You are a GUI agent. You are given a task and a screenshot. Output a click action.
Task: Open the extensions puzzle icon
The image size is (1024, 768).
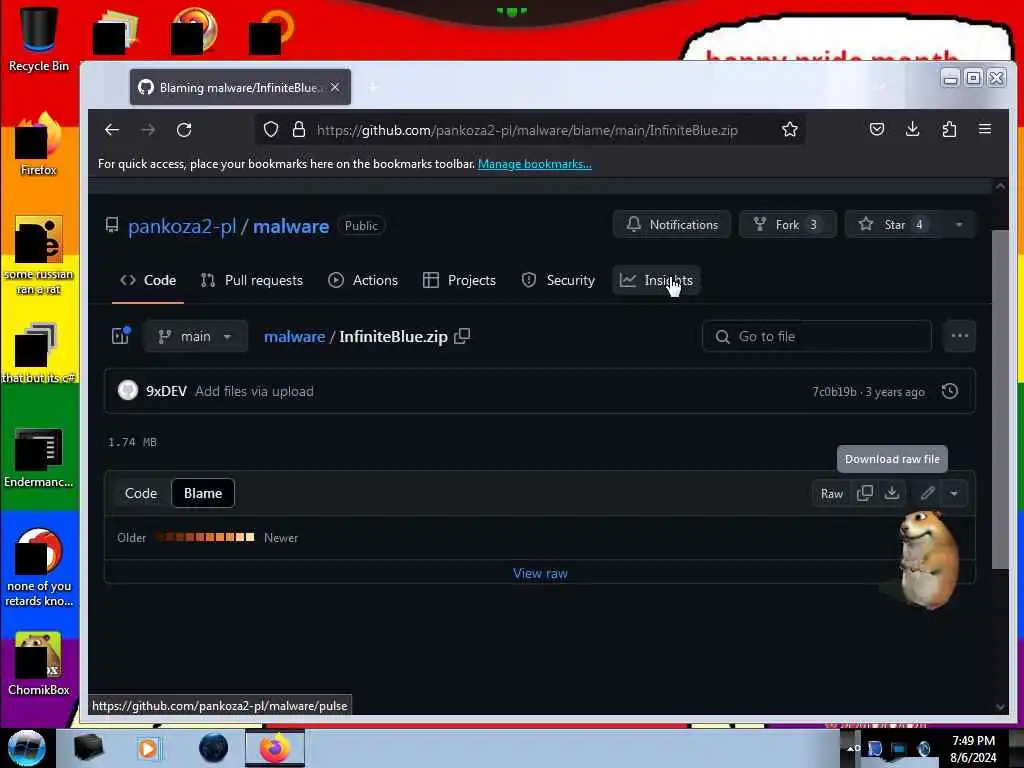point(949,129)
